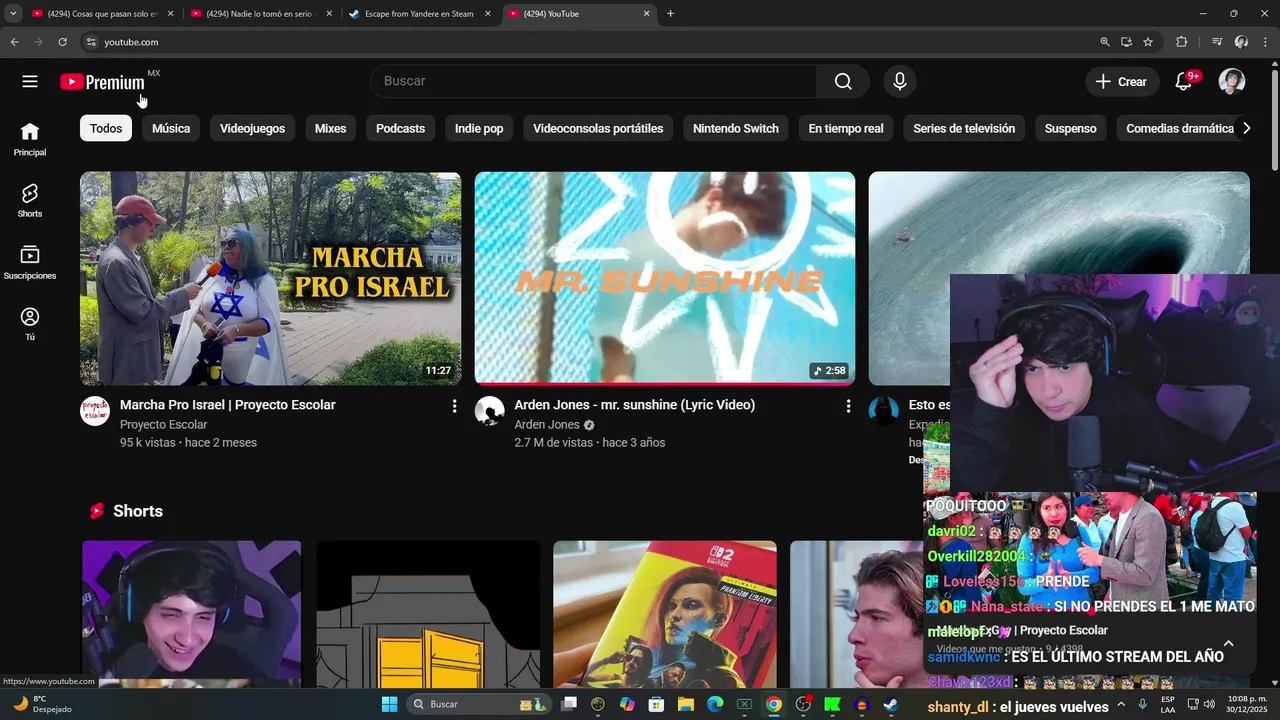1280x720 pixels.
Task: Click the search magnifier button
Action: pyautogui.click(x=843, y=82)
